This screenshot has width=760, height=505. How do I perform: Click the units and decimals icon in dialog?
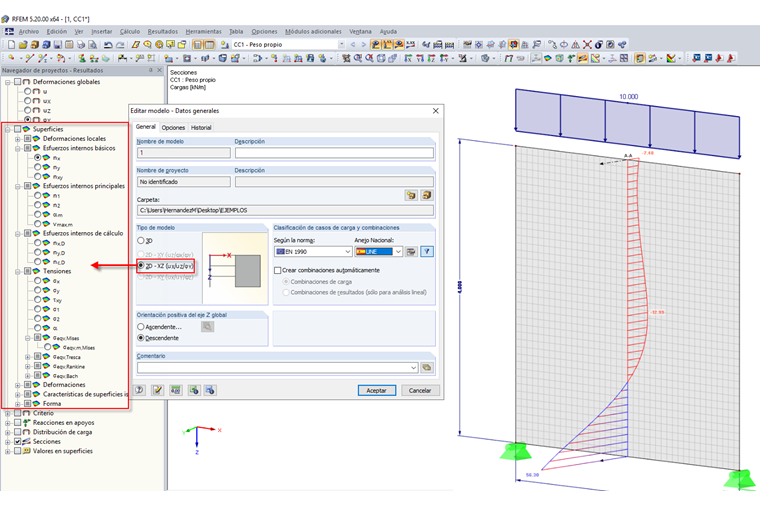175,390
